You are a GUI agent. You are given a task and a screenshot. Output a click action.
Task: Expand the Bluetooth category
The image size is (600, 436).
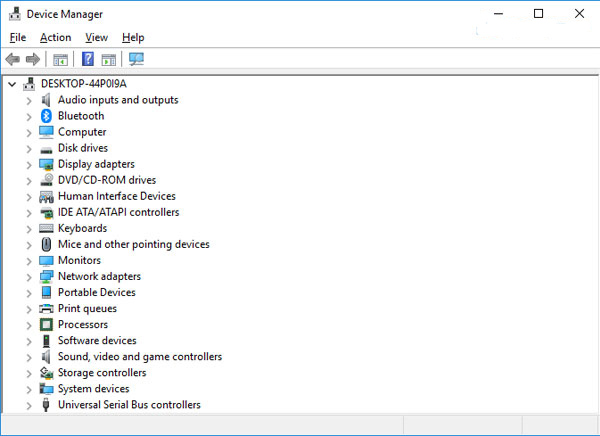tap(29, 117)
